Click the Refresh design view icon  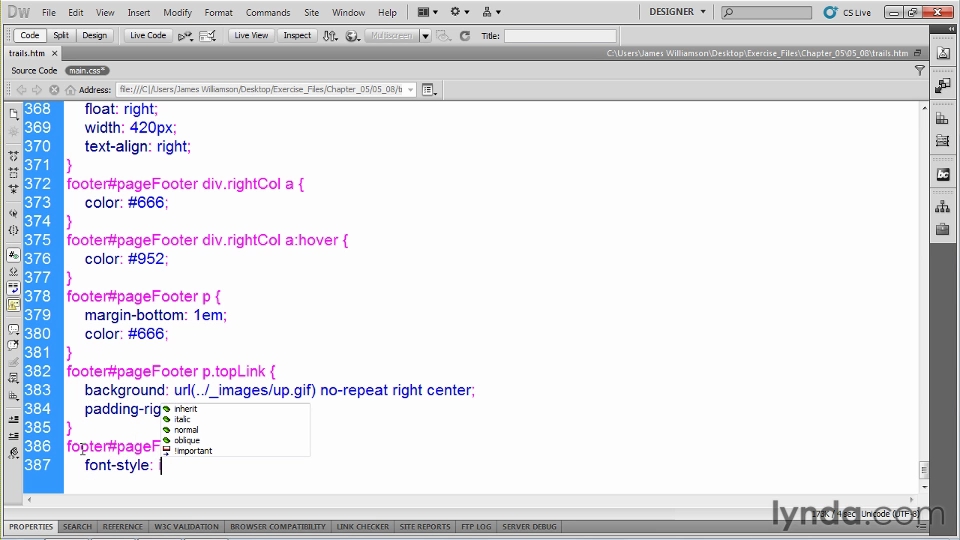(x=465, y=36)
